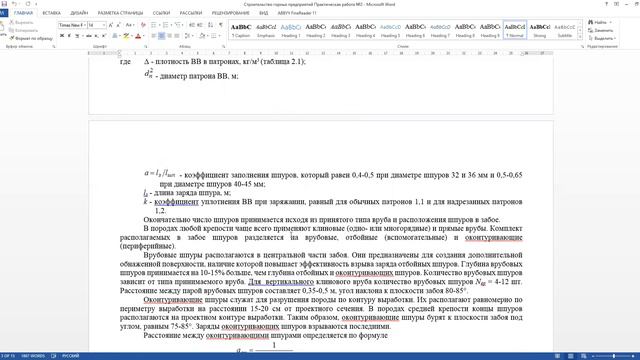Click the word count in status bar

coord(33,356)
